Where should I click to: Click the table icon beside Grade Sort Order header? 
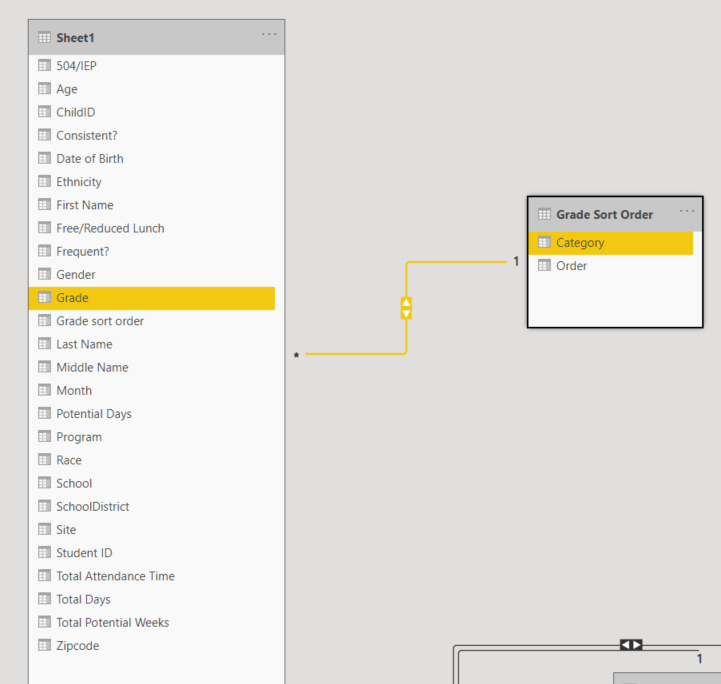[x=544, y=214]
